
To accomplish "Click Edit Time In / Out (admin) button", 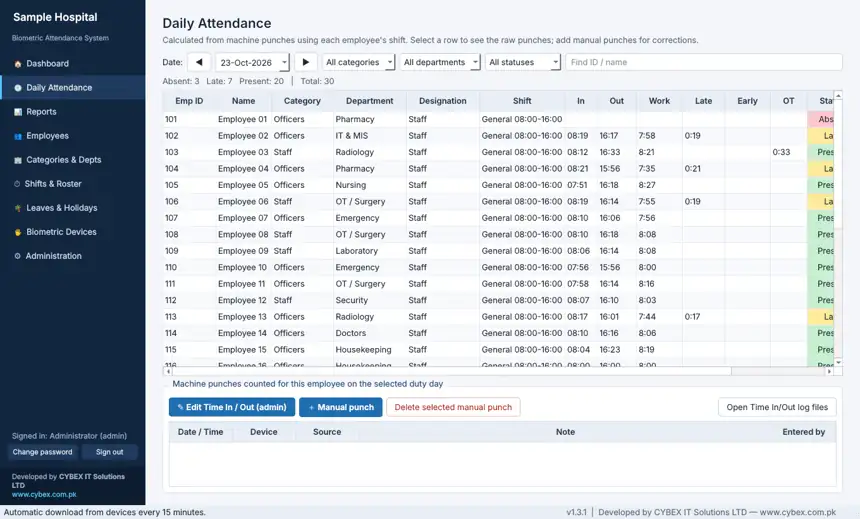I will 232,407.
